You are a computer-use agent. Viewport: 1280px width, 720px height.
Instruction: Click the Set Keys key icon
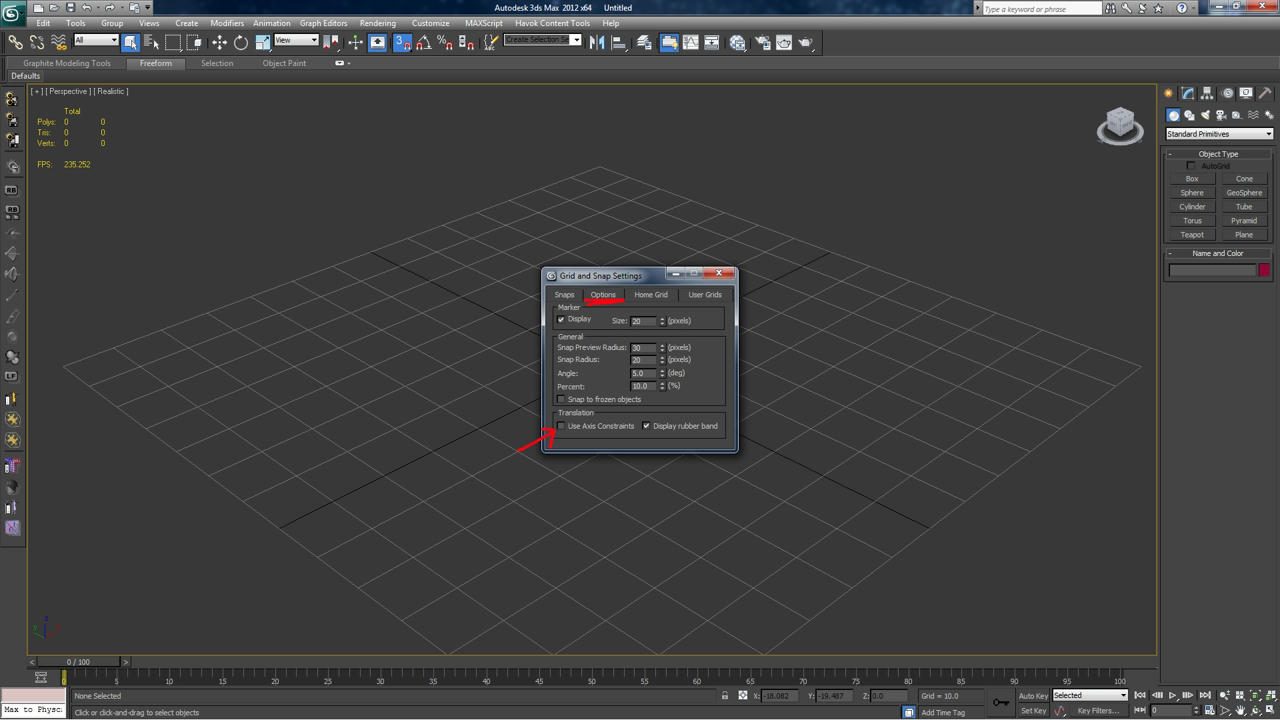point(1001,702)
